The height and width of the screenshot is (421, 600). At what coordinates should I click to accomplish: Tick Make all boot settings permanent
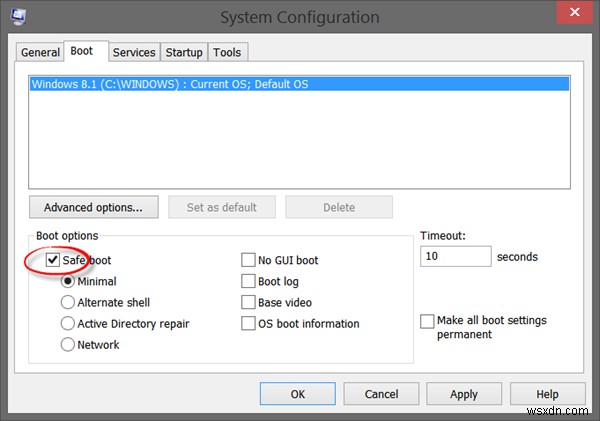coord(428,322)
